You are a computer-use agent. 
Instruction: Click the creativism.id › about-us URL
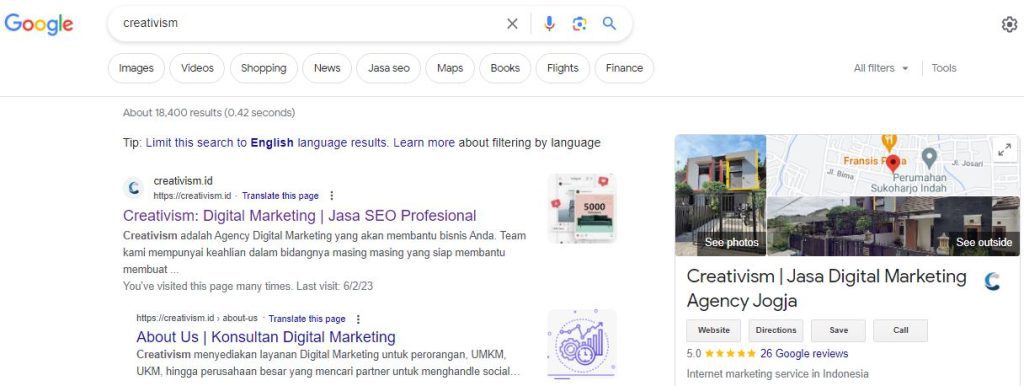tap(197, 319)
